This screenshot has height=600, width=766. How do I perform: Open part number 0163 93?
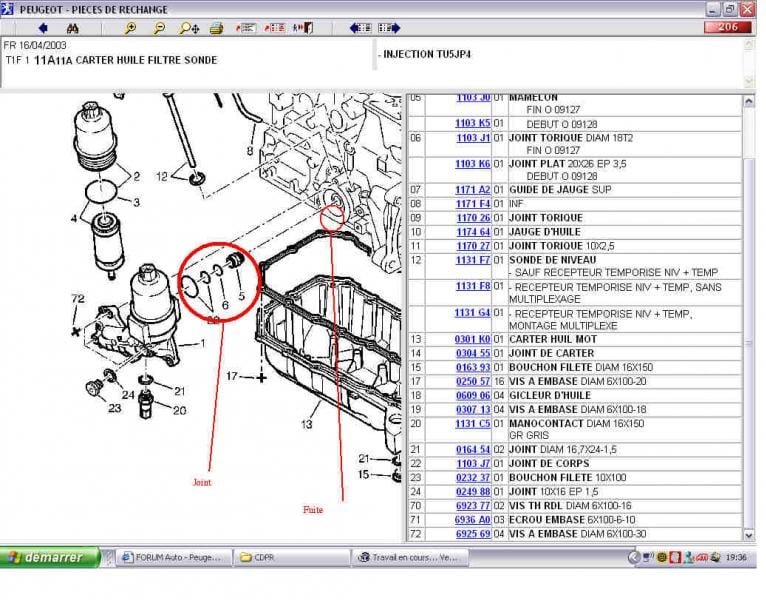point(473,367)
